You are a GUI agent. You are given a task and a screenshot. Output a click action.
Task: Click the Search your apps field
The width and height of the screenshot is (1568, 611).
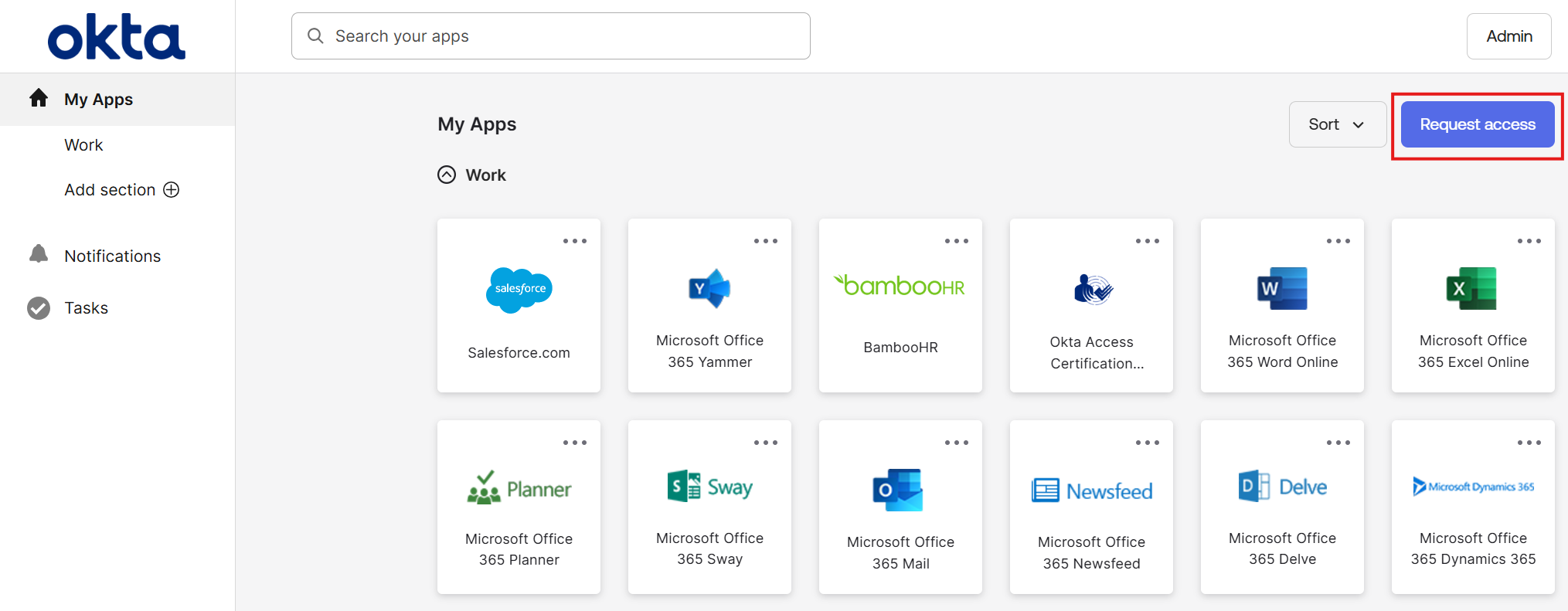[x=550, y=36]
